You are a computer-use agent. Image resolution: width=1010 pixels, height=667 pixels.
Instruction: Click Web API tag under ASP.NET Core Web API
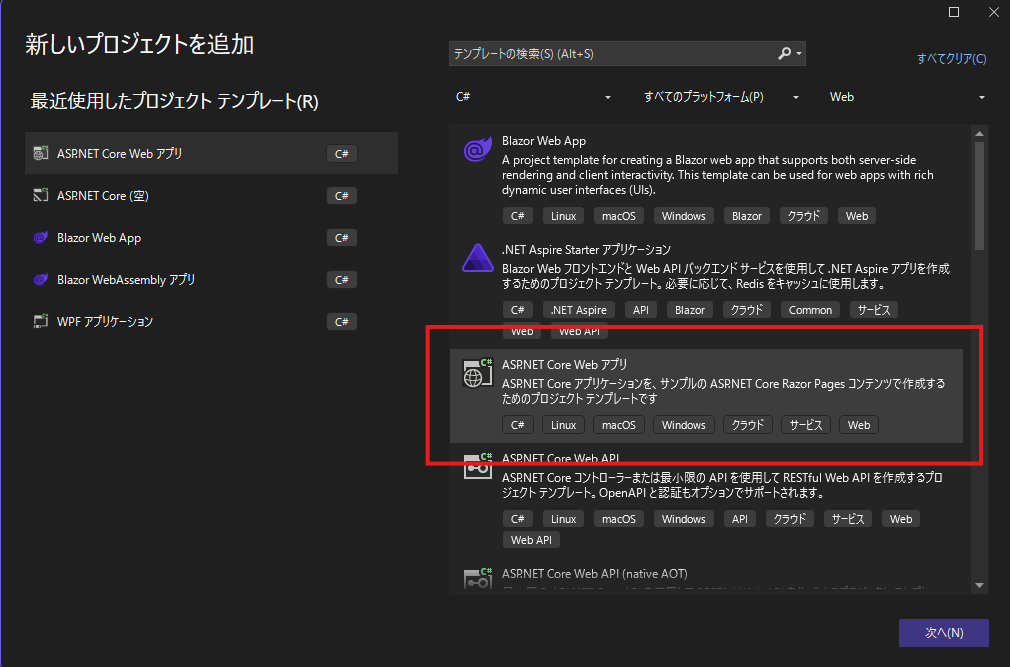[531, 540]
